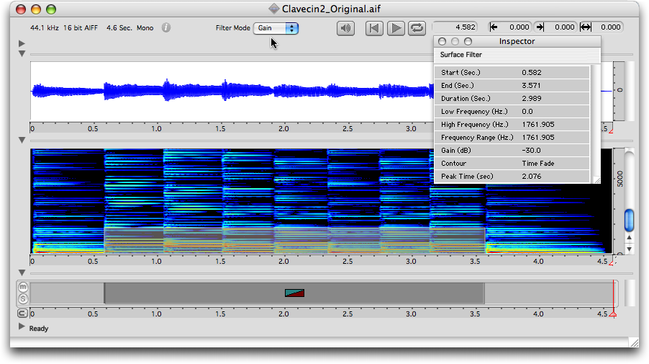649x364 pixels.
Task: Close the Inspector panel
Action: pyautogui.click(x=442, y=41)
